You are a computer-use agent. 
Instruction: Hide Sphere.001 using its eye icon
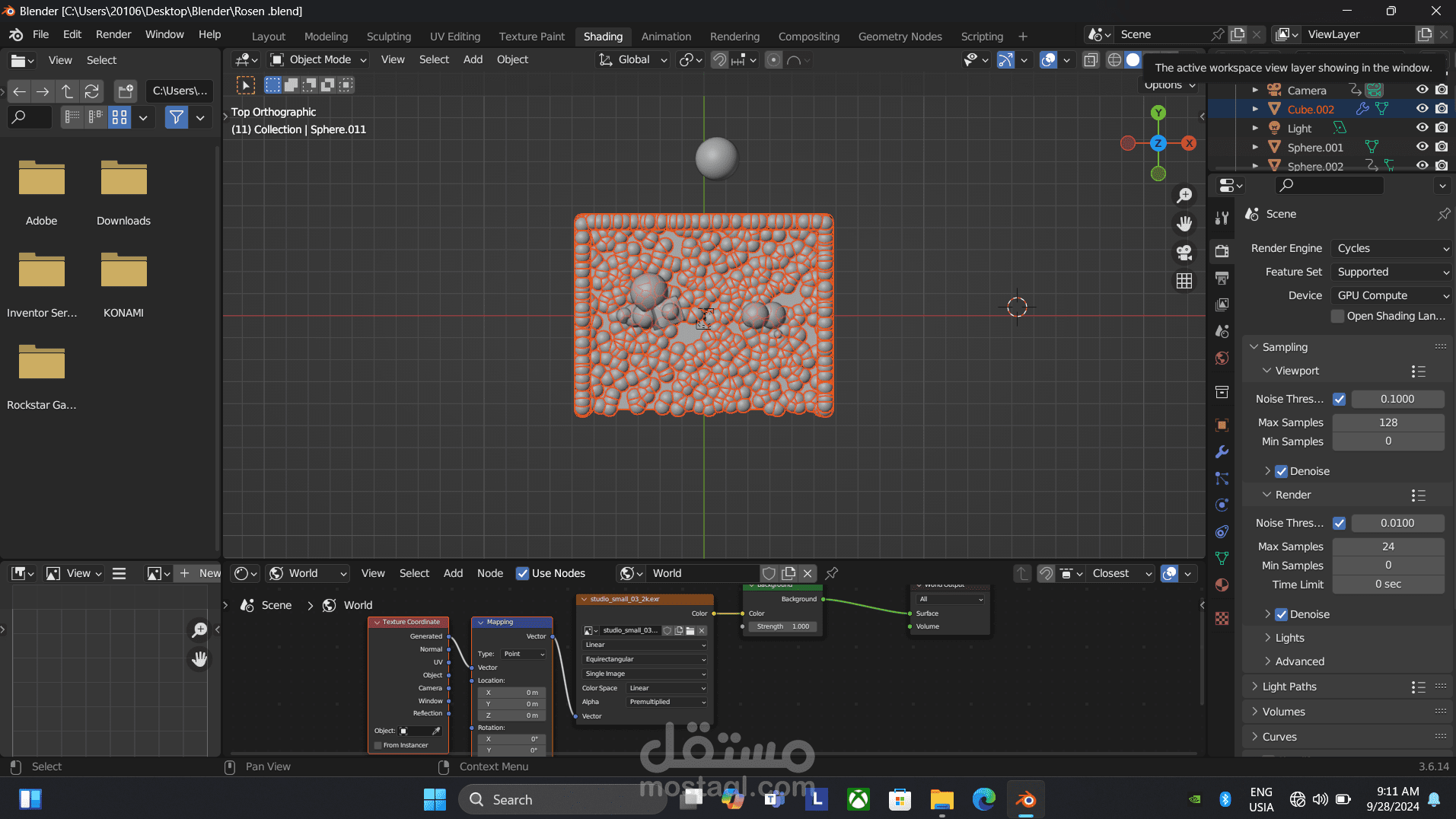(x=1422, y=147)
